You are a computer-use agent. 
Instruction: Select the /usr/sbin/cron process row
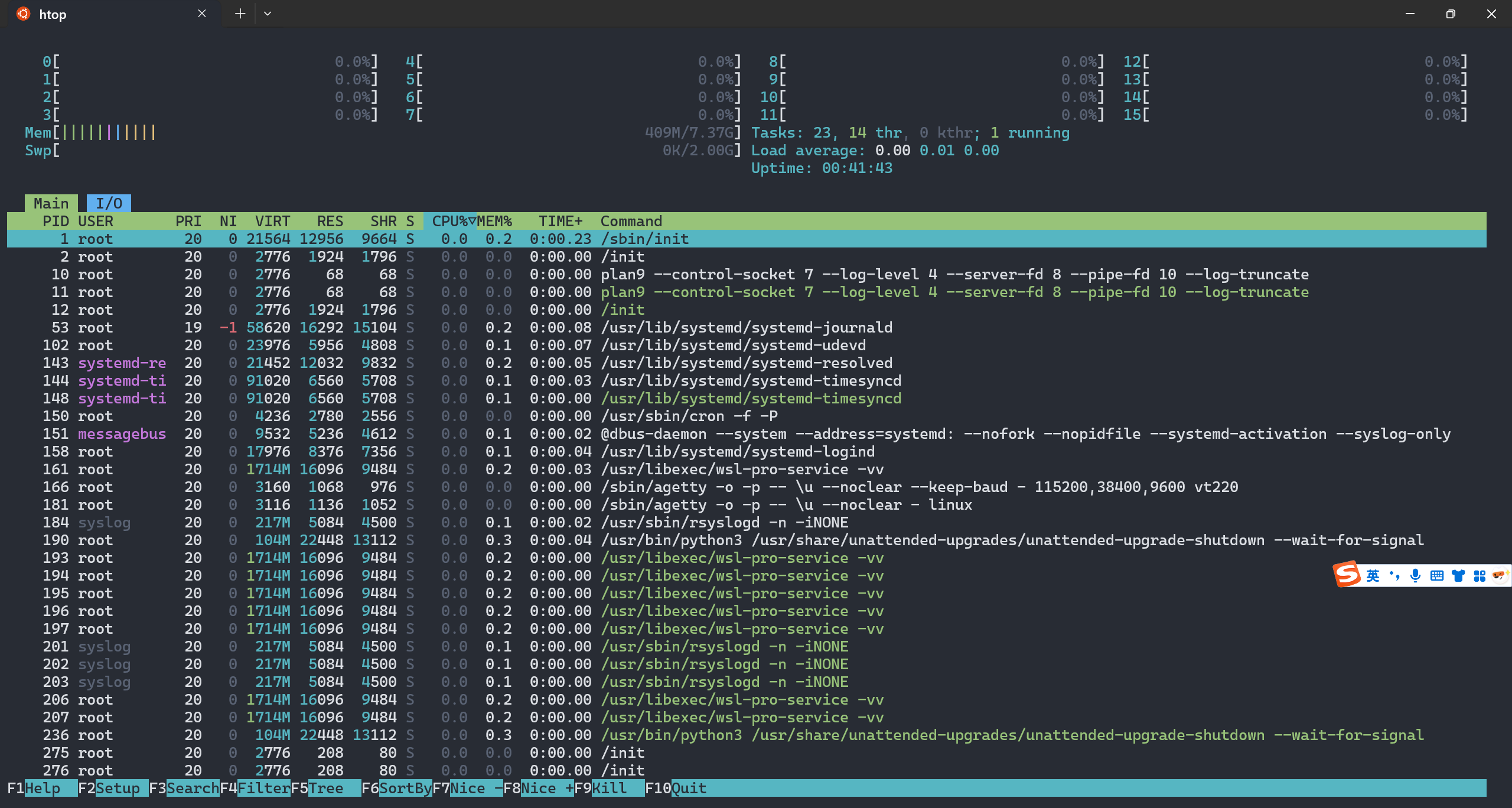click(747, 416)
